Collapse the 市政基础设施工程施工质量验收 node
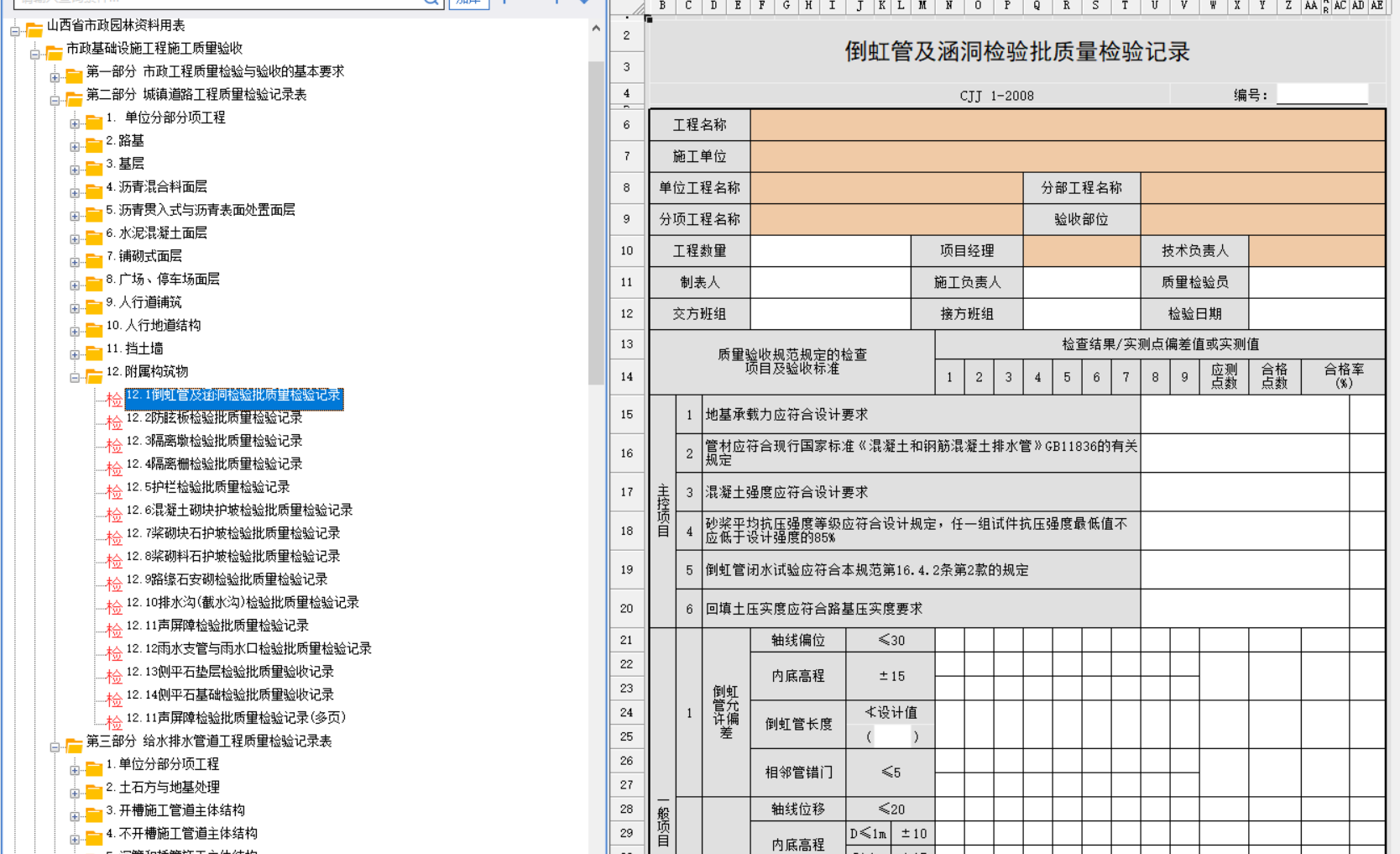This screenshot has width=1400, height=854. [35, 54]
